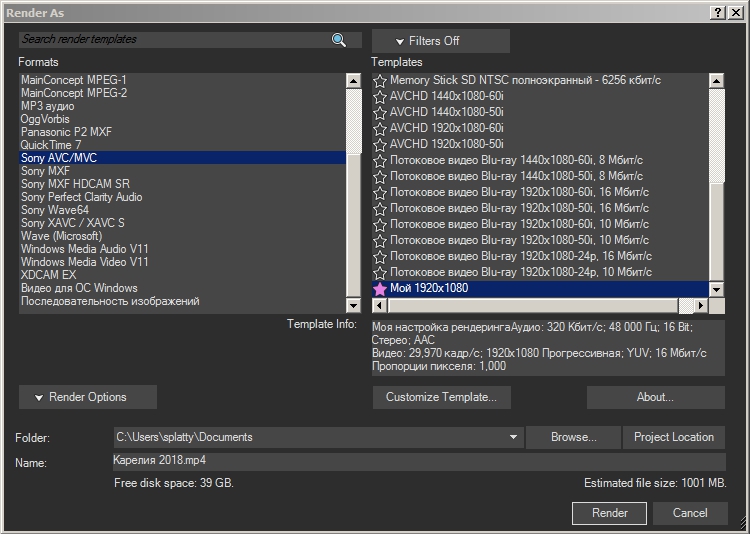Select Sony XAVC / XAVC S format
The height and width of the screenshot is (534, 750).
click(183, 223)
